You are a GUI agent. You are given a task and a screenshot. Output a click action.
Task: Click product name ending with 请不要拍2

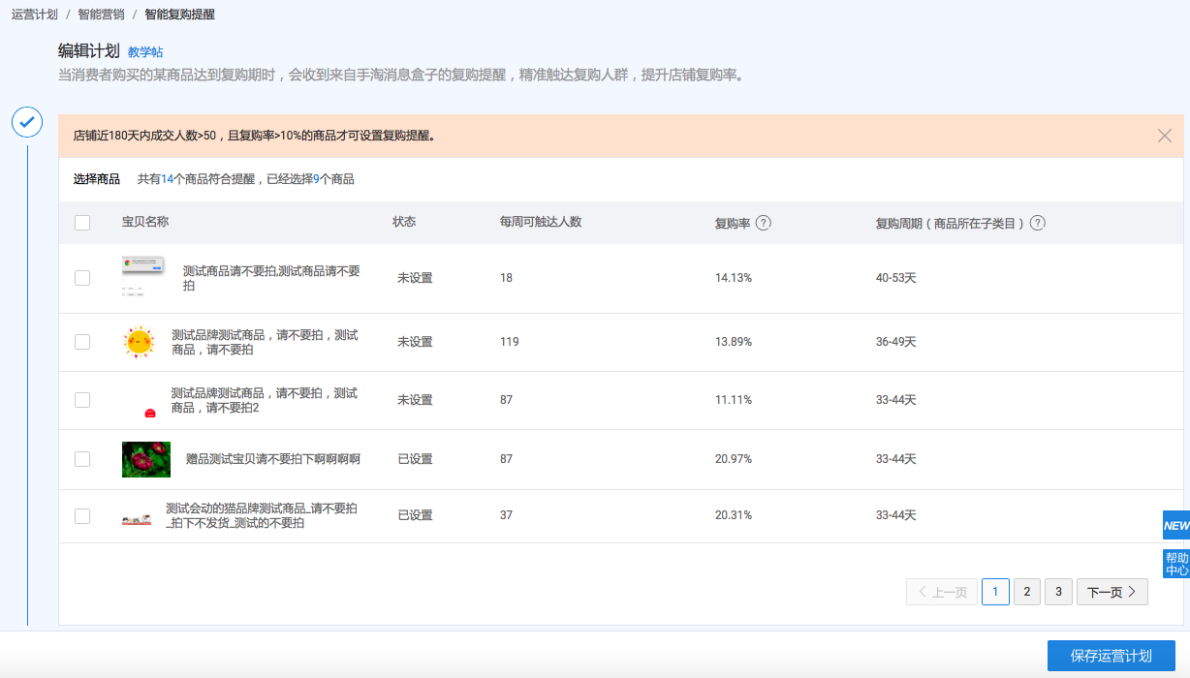tap(264, 400)
